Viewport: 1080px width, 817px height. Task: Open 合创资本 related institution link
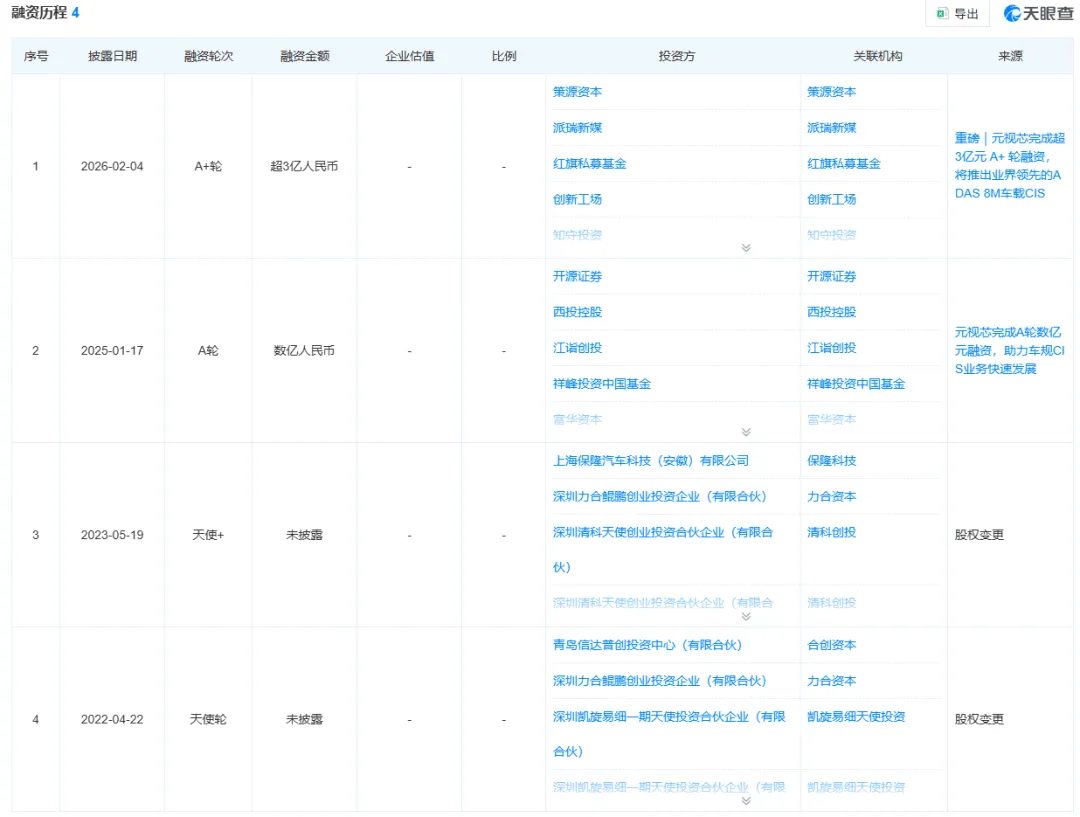click(x=831, y=645)
